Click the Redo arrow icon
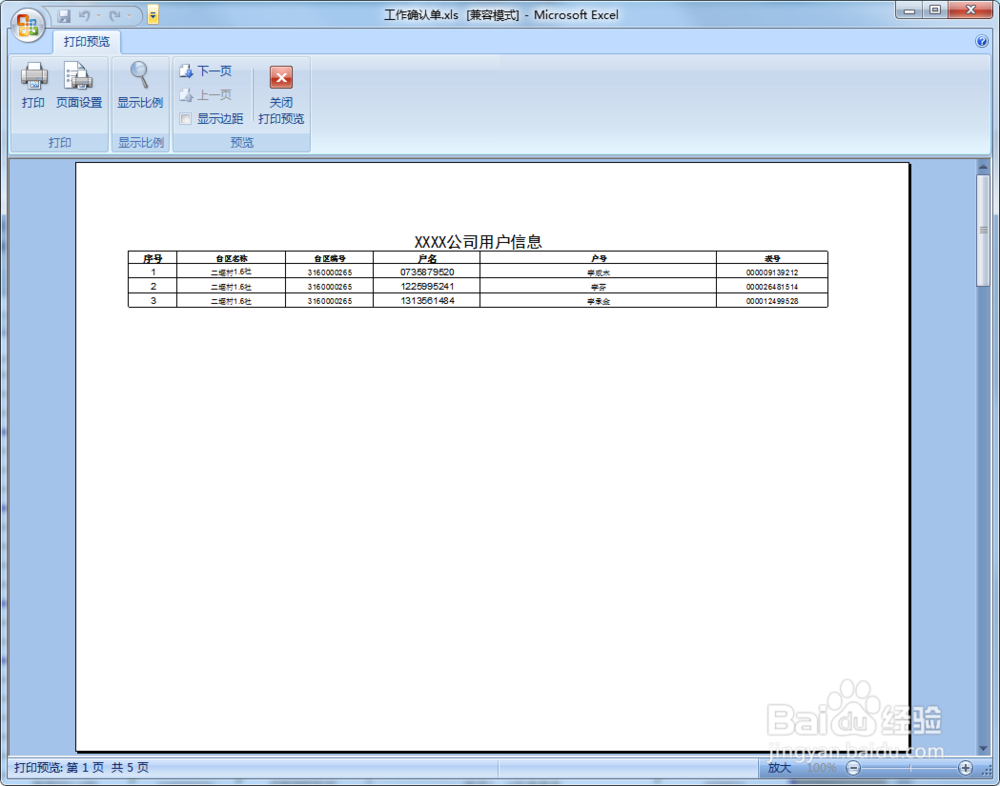This screenshot has height=786, width=1000. [x=115, y=15]
